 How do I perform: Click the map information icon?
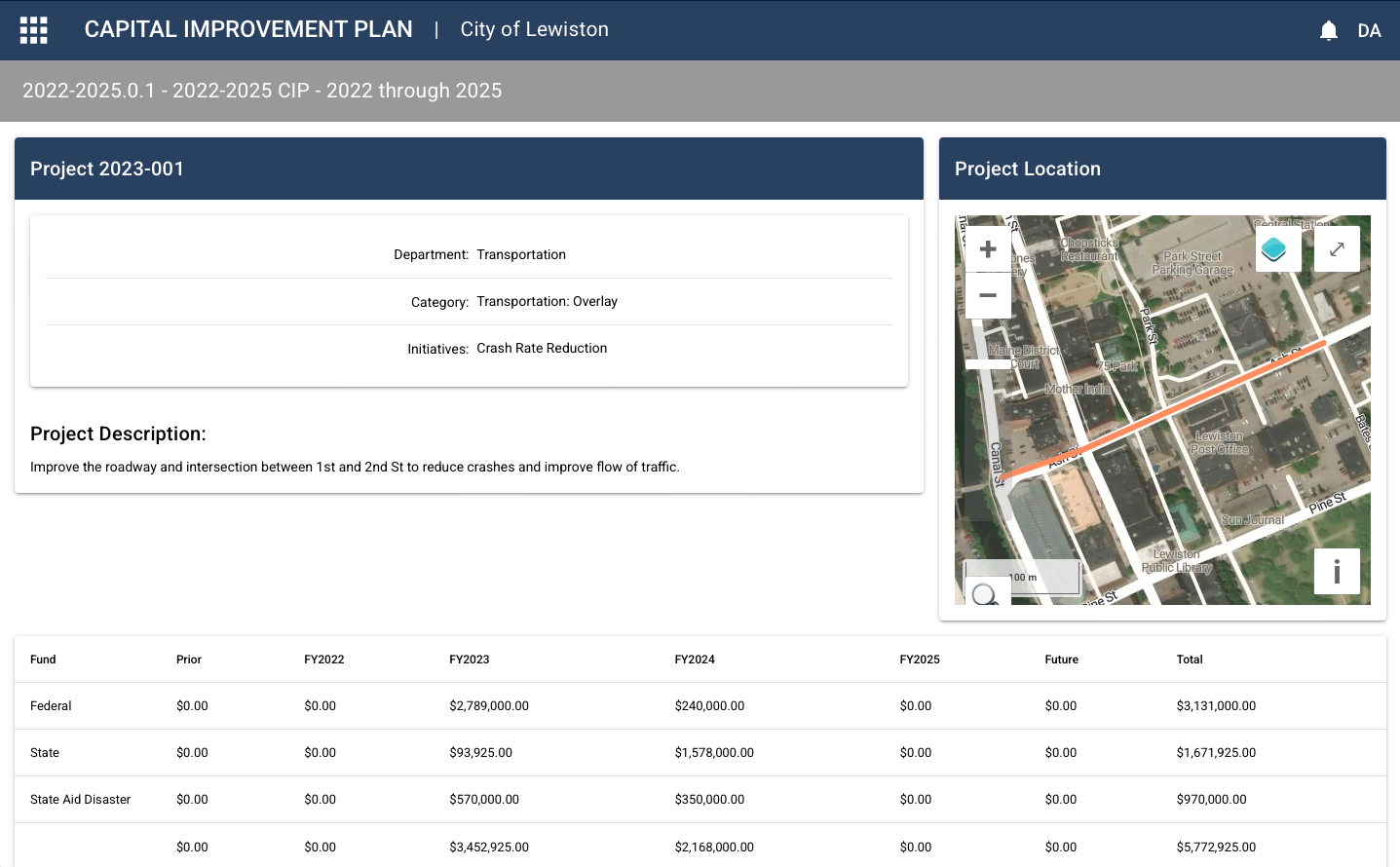pos(1337,572)
